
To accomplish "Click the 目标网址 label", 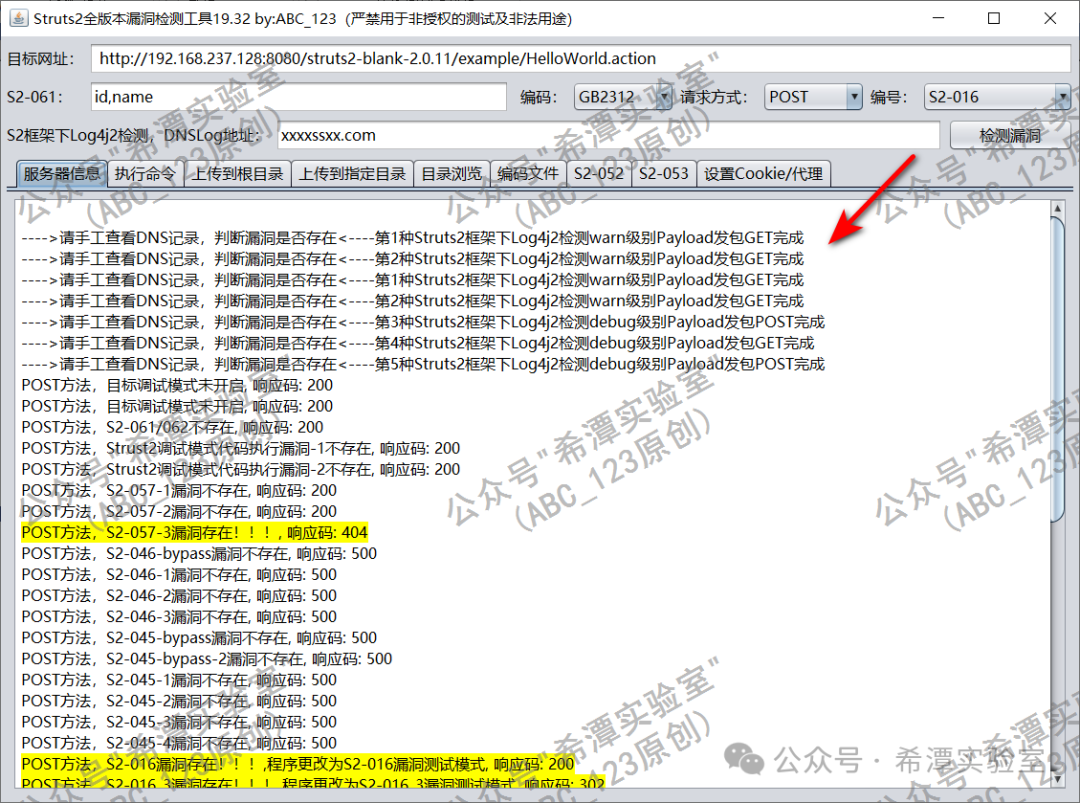I will click(40, 59).
